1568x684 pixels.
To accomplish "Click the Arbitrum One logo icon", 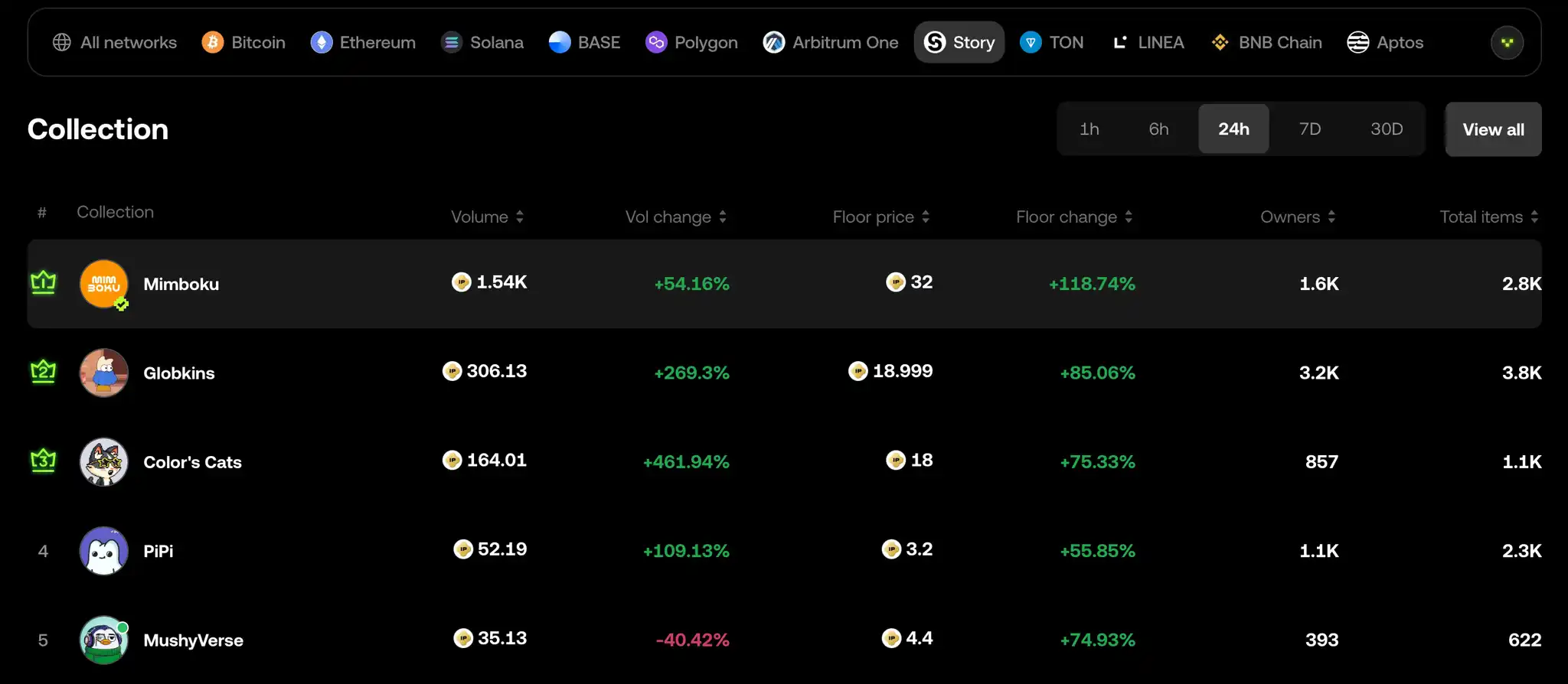I will pos(773,42).
